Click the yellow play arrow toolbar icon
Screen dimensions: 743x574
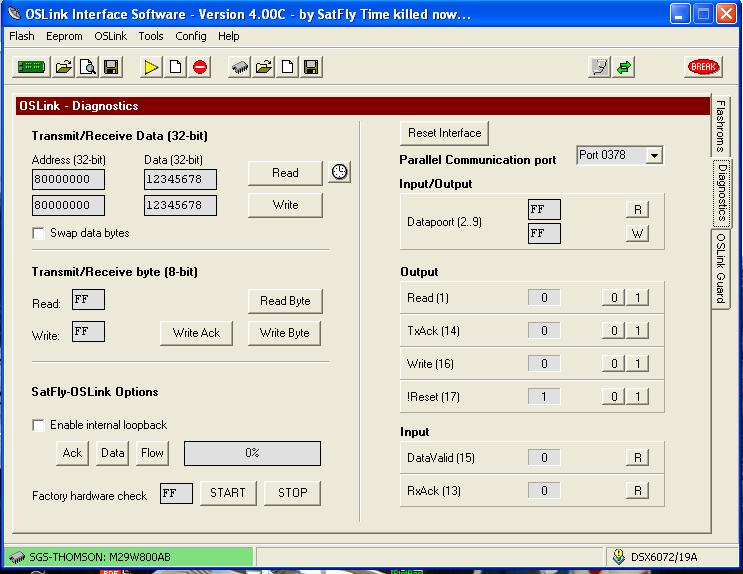click(151, 67)
